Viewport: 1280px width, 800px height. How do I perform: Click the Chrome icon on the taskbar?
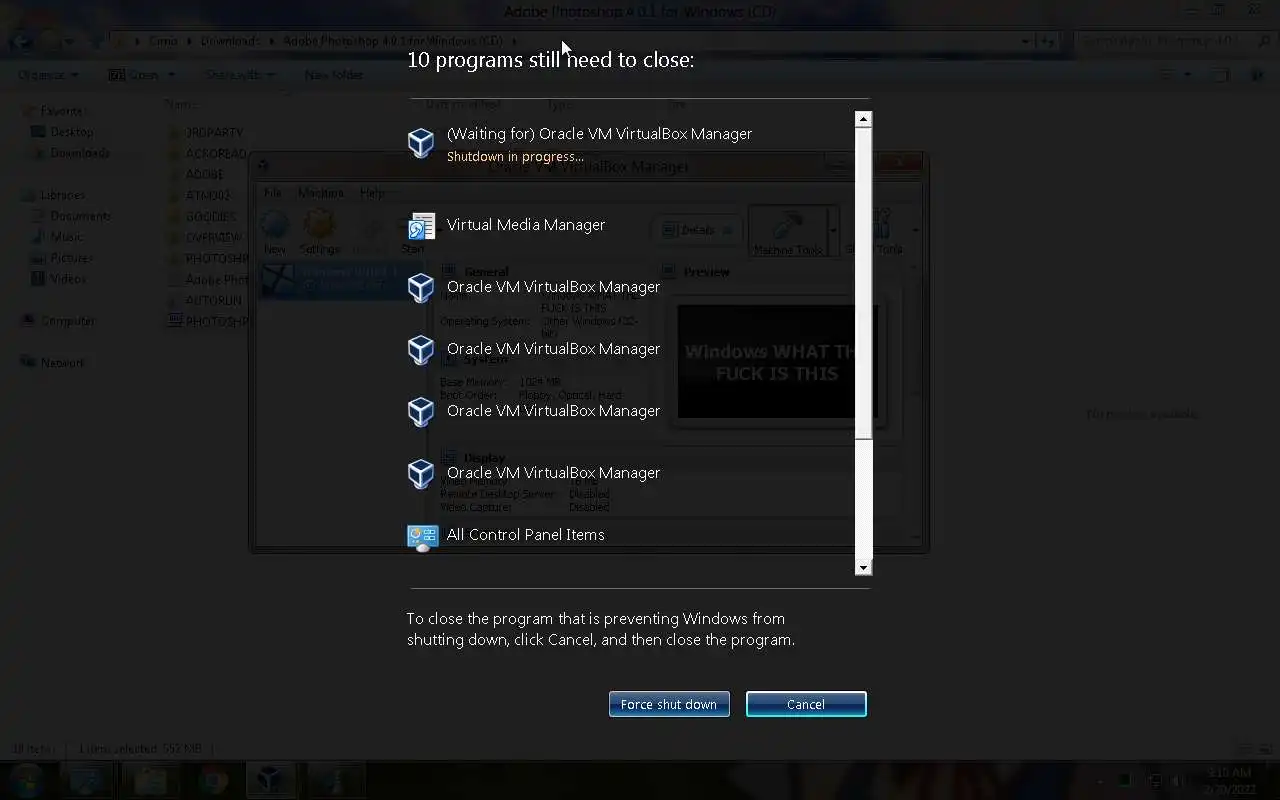point(212,779)
